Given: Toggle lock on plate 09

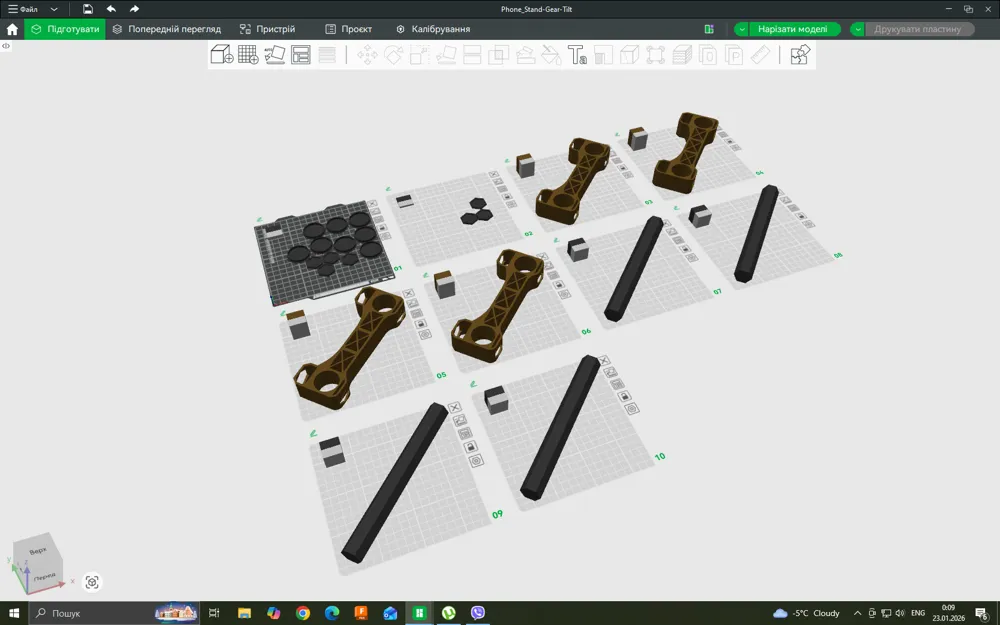Looking at the screenshot, I should (x=471, y=446).
